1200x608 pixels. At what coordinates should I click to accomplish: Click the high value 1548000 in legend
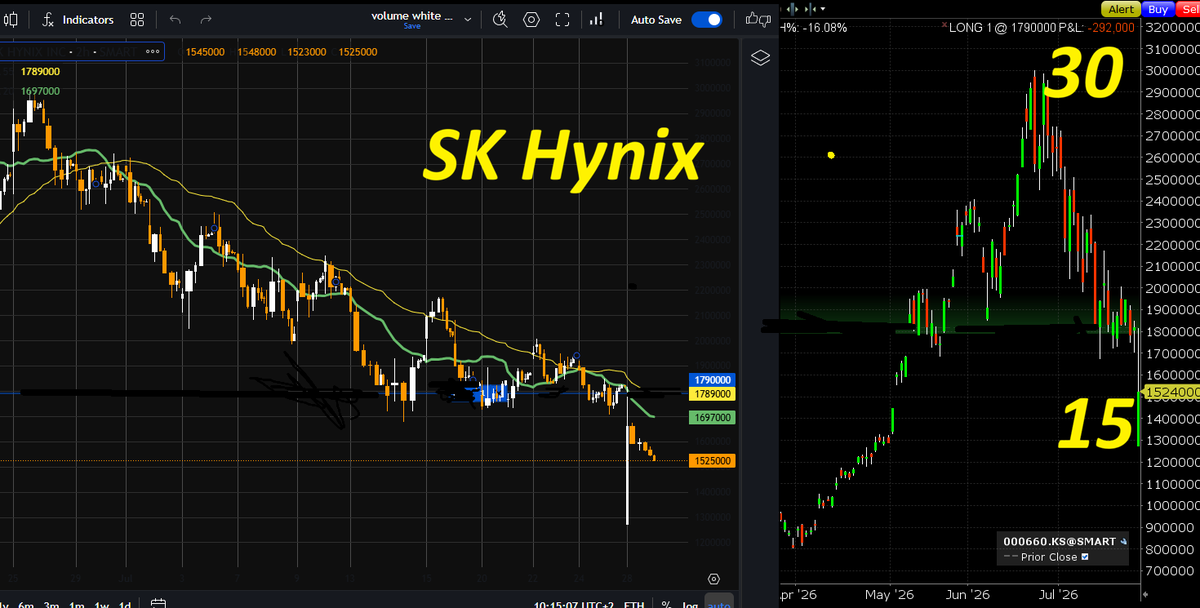(x=257, y=51)
